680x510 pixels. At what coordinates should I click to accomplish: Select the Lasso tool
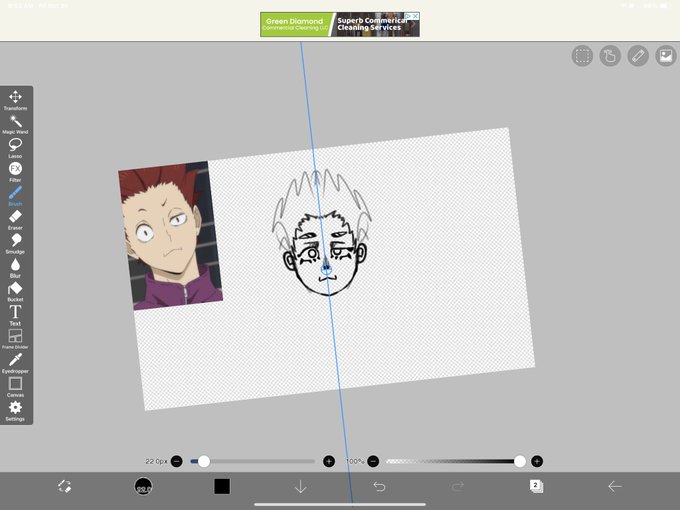point(15,148)
